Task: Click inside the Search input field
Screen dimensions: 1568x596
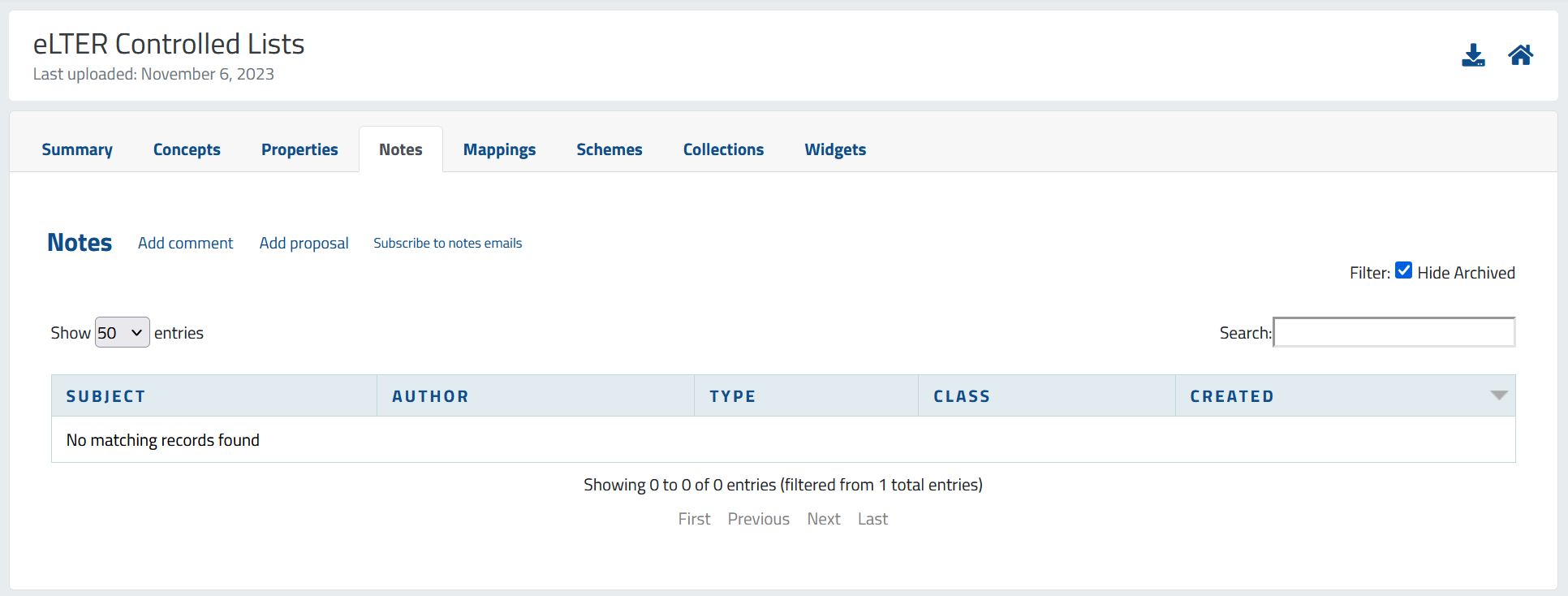Action: (1394, 332)
